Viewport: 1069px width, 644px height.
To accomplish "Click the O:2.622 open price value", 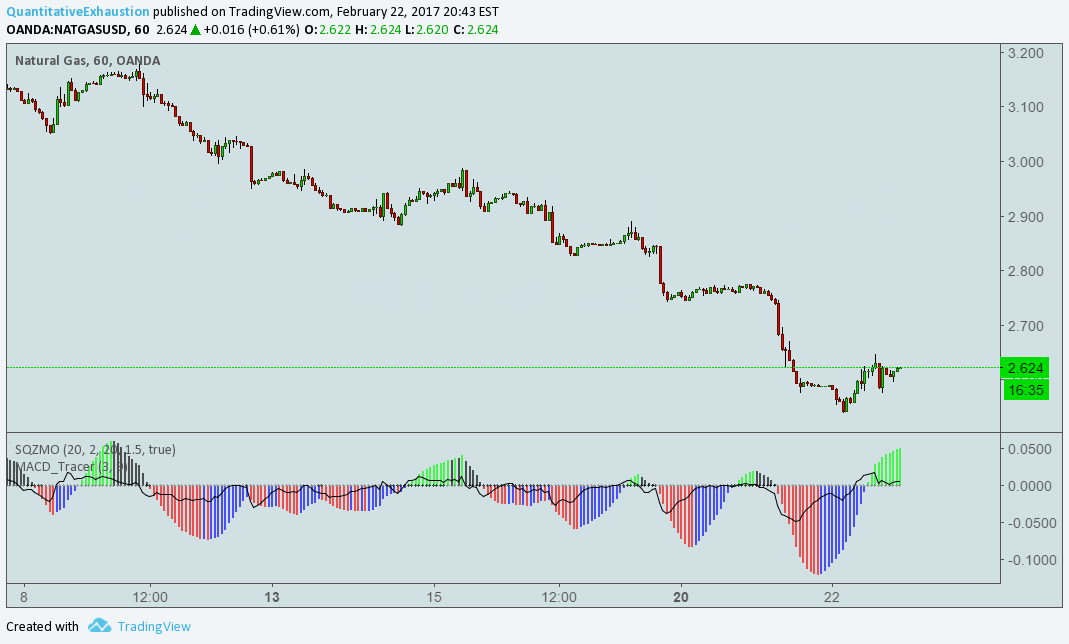I will pos(328,29).
